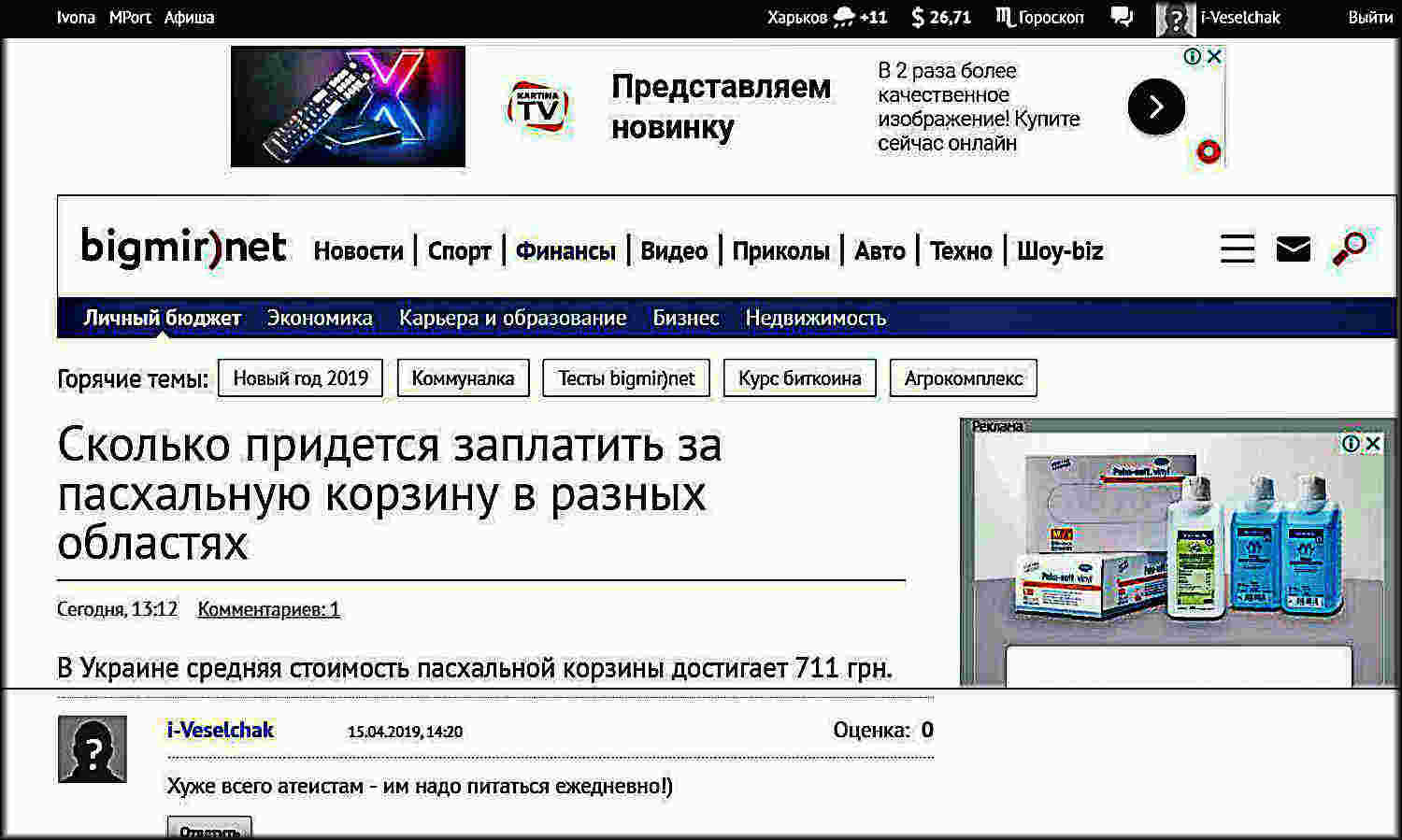Select the Бизнес subsection
The image size is (1402, 840).
[686, 318]
